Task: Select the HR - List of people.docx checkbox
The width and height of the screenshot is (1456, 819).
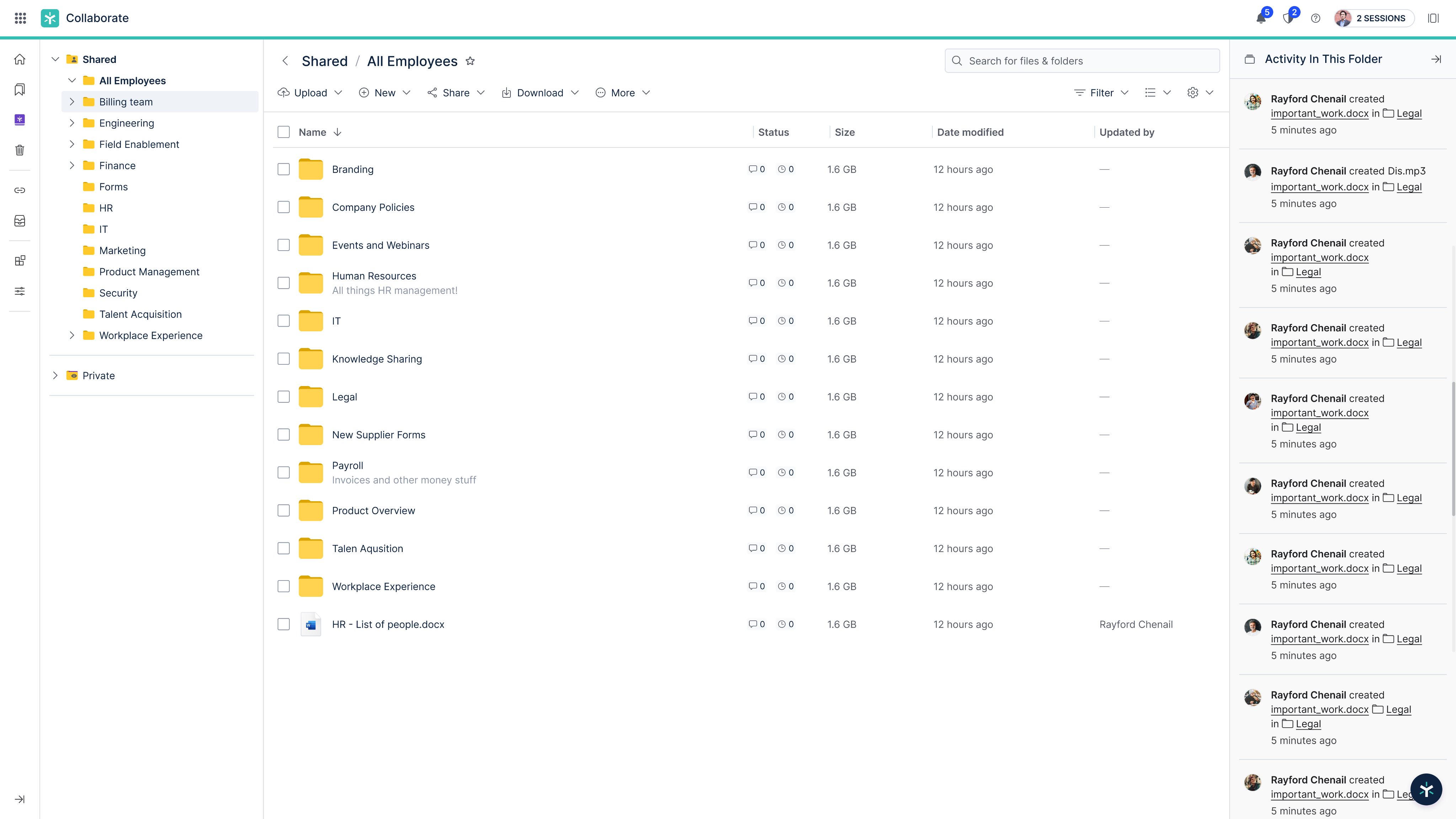Action: [284, 624]
